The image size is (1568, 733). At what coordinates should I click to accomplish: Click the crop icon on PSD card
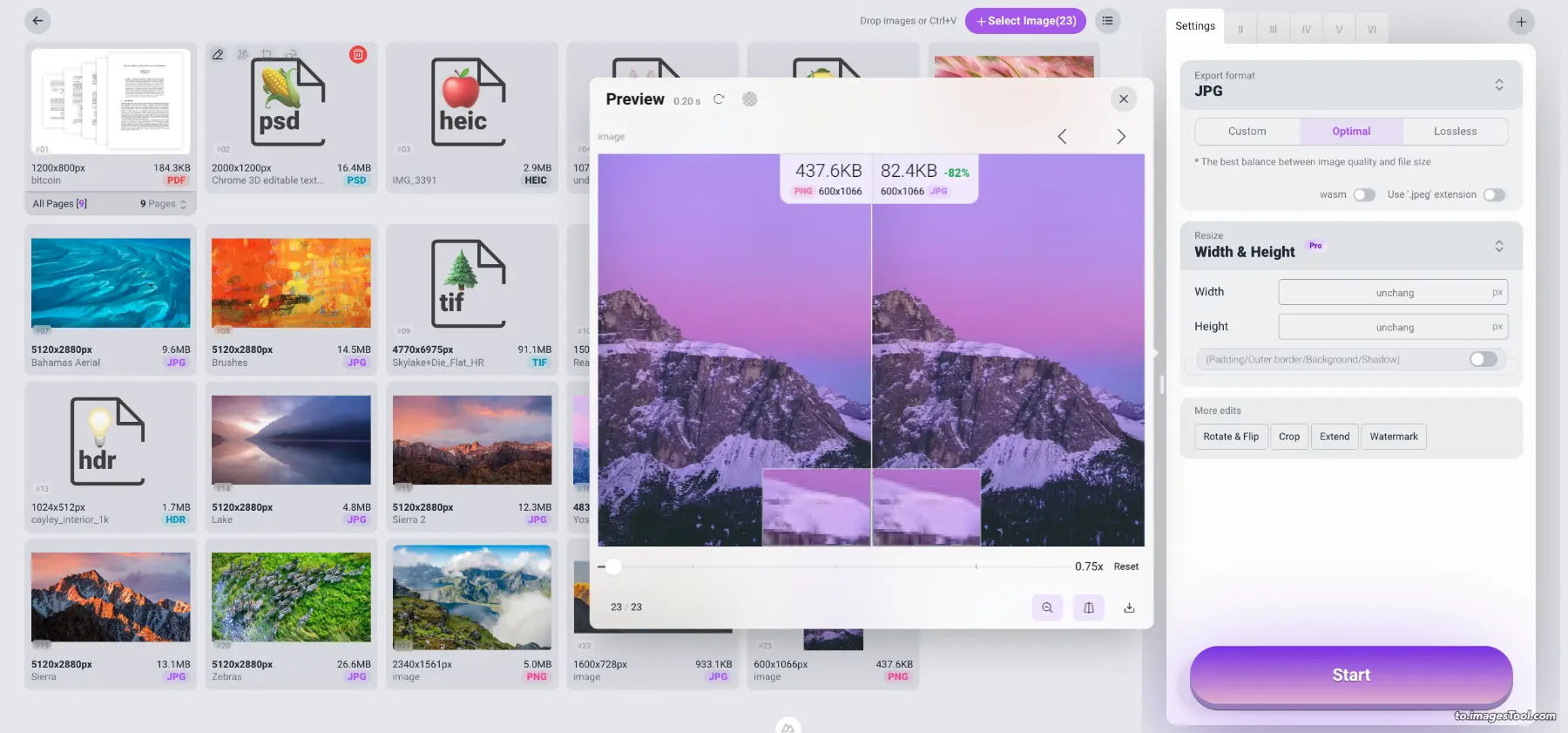(267, 55)
